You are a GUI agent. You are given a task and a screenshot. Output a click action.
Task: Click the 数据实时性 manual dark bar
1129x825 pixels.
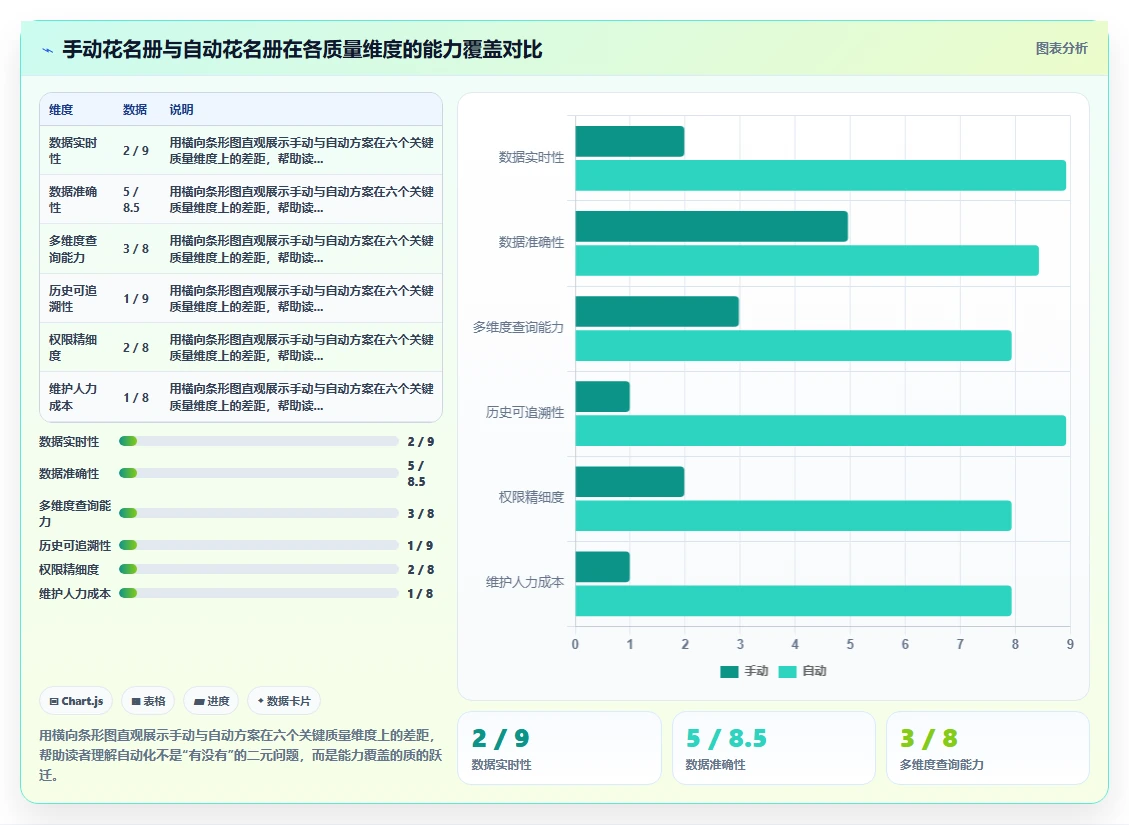click(630, 141)
